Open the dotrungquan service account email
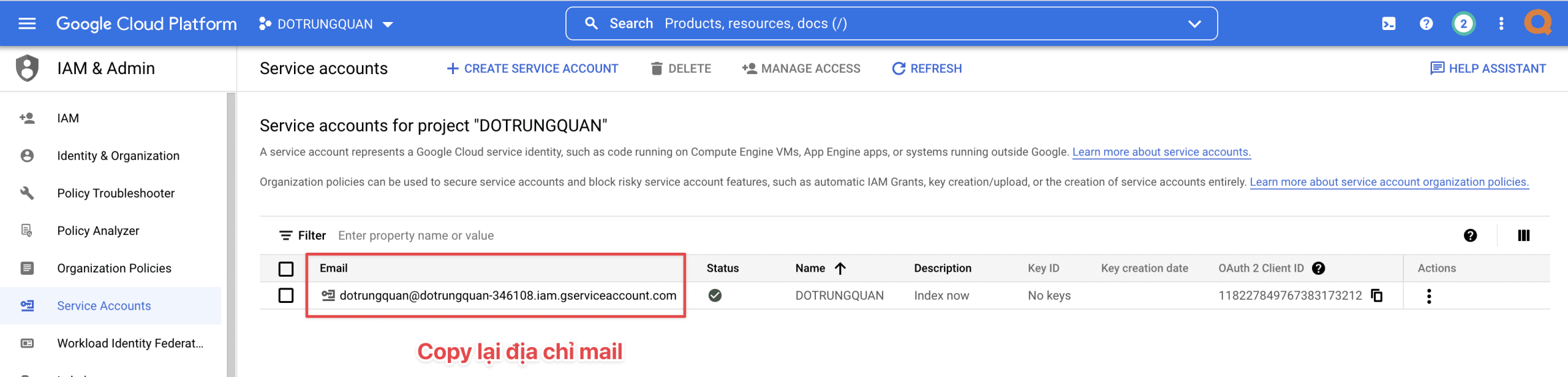1568x377 pixels. [x=508, y=296]
